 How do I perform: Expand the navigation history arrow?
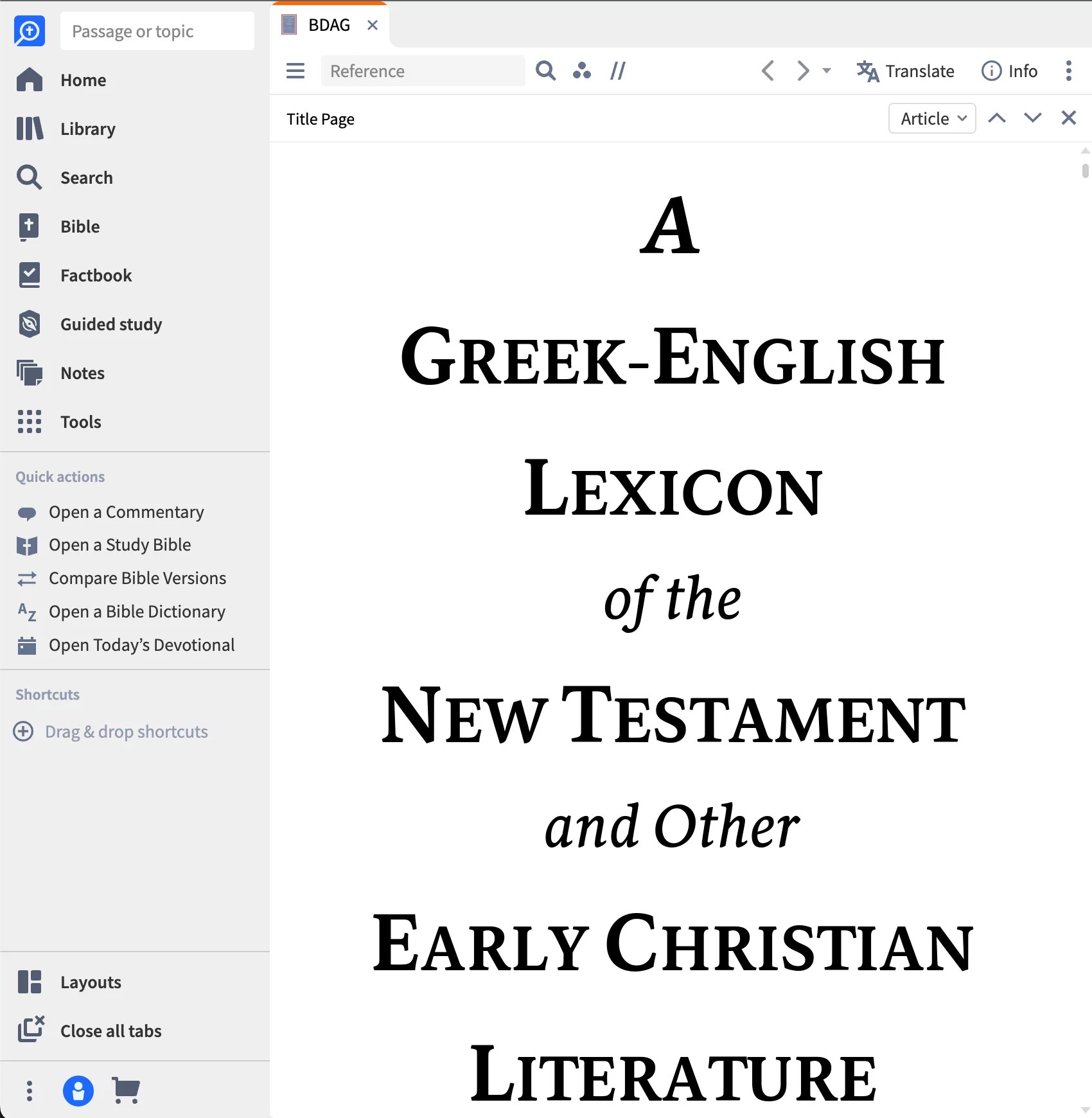(x=826, y=71)
